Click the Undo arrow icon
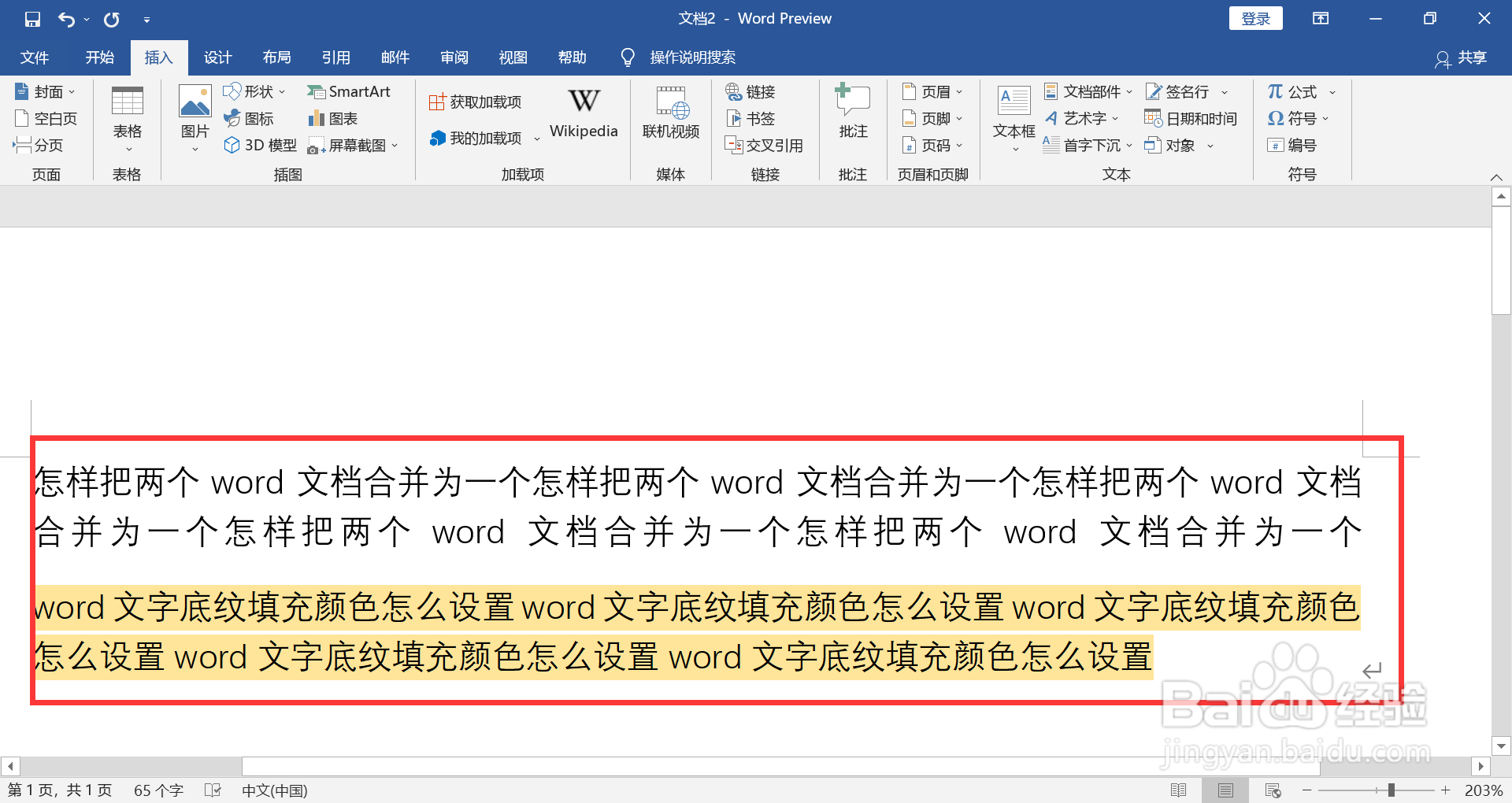Screen dimensions: 1512x803 [x=67, y=19]
